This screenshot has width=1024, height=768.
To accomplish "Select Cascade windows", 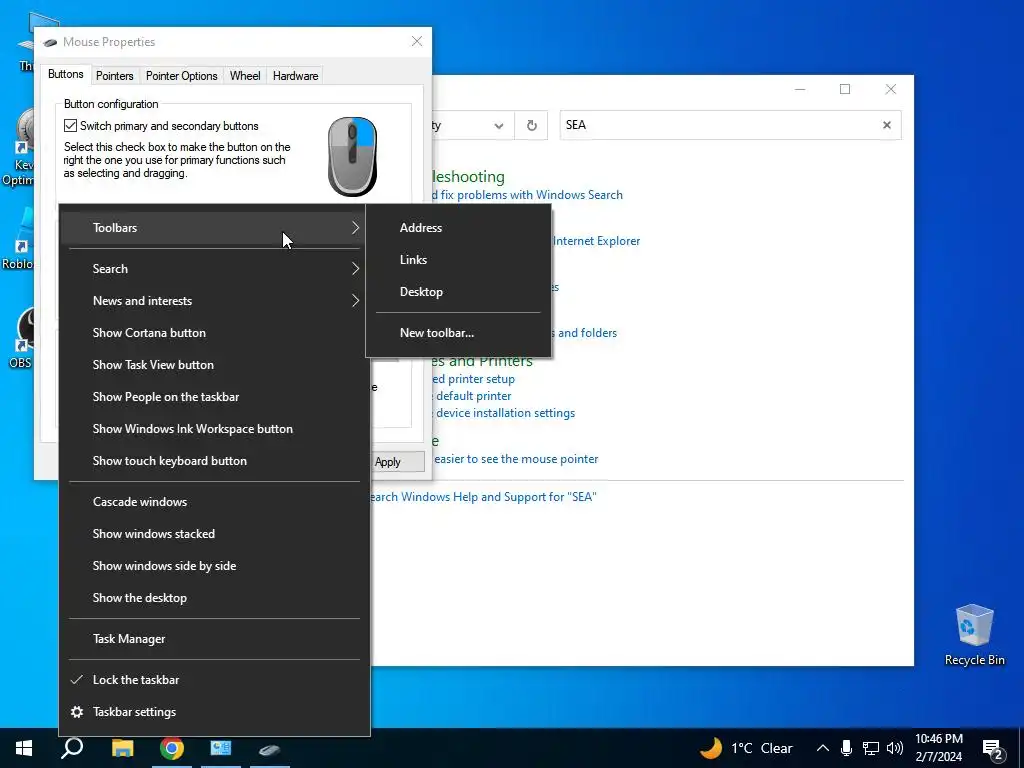I will pos(215,502).
